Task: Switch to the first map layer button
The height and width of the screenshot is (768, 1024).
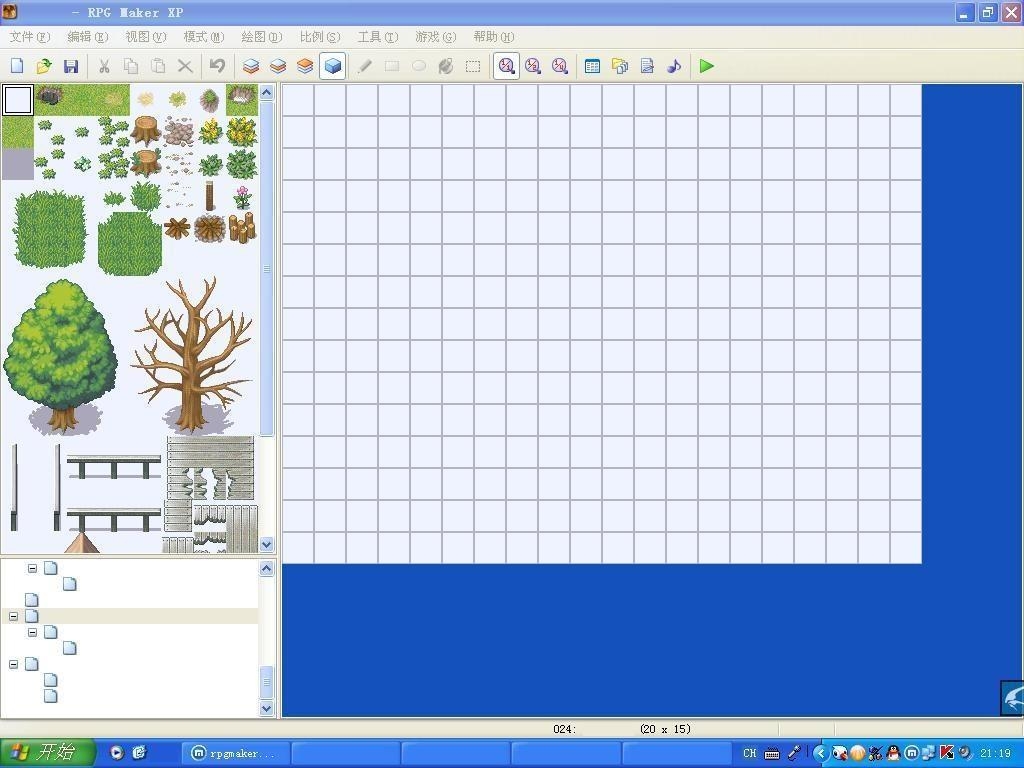Action: 251,66
